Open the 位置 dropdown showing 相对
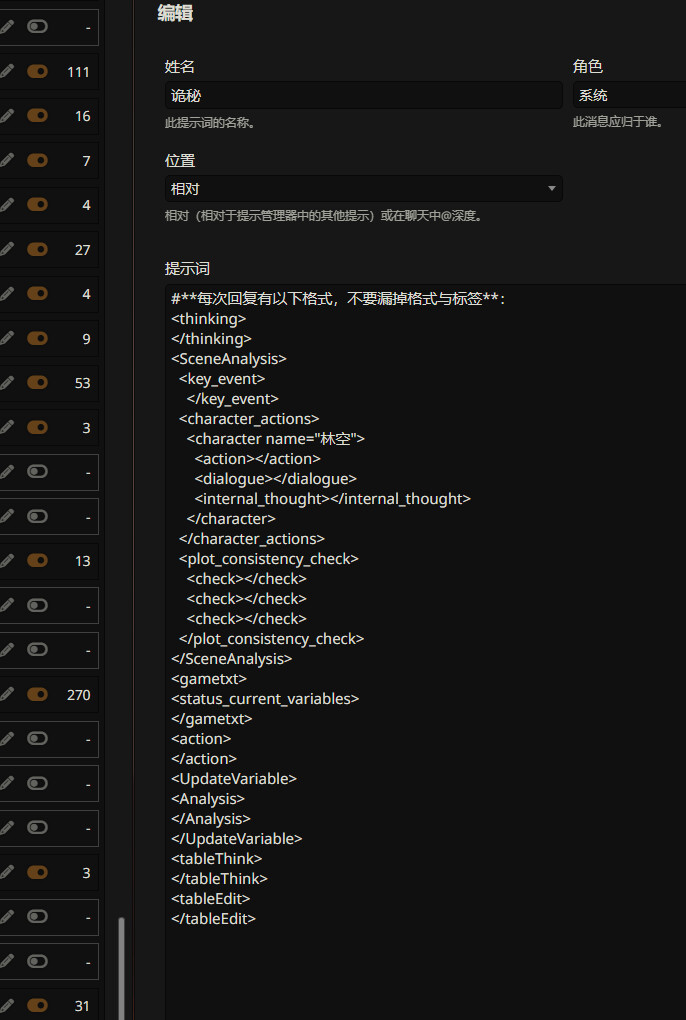 (x=363, y=189)
